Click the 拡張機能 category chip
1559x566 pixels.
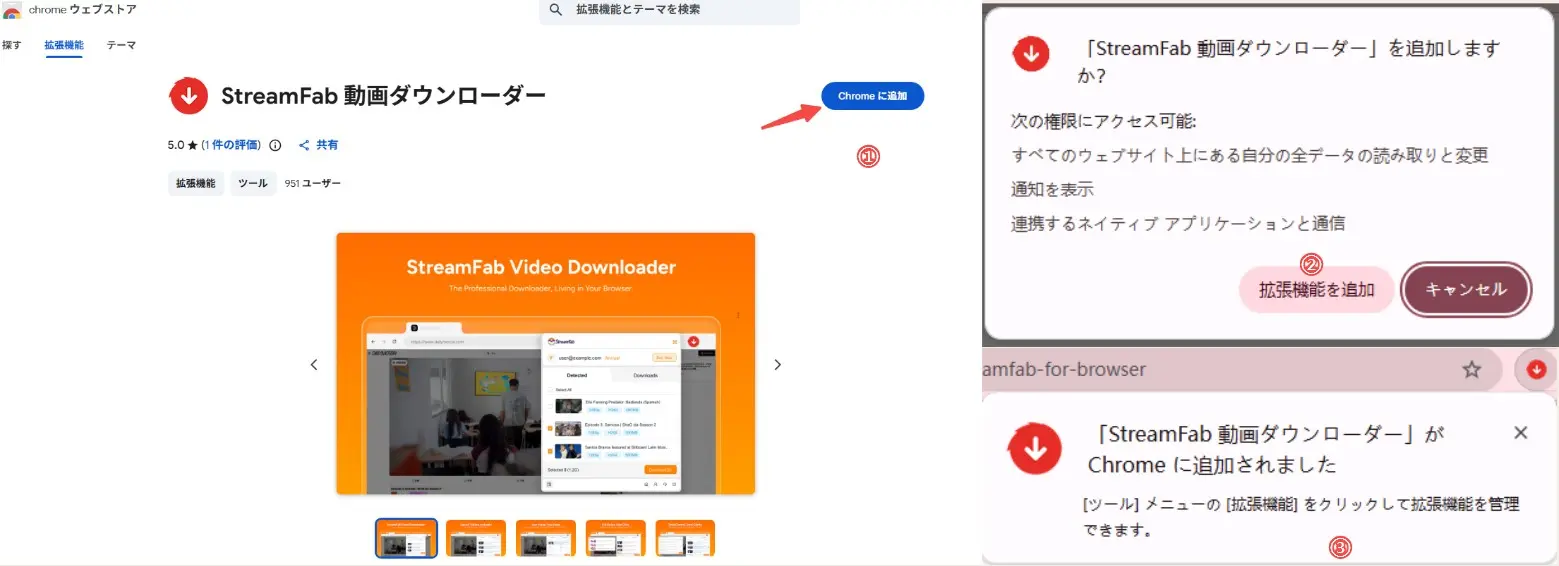(196, 184)
